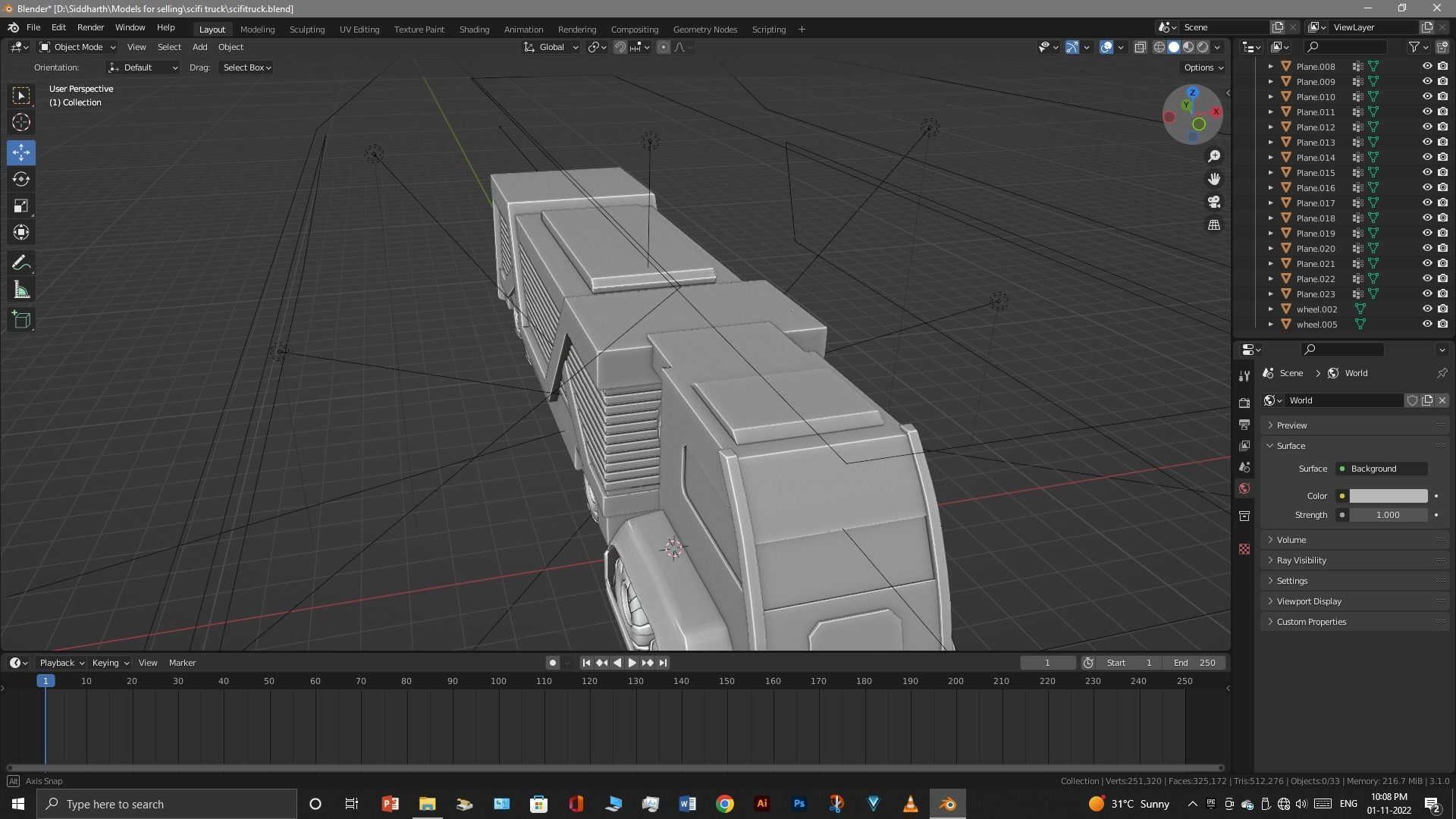
Task: Open the Tool properties tab
Action: point(1244,376)
